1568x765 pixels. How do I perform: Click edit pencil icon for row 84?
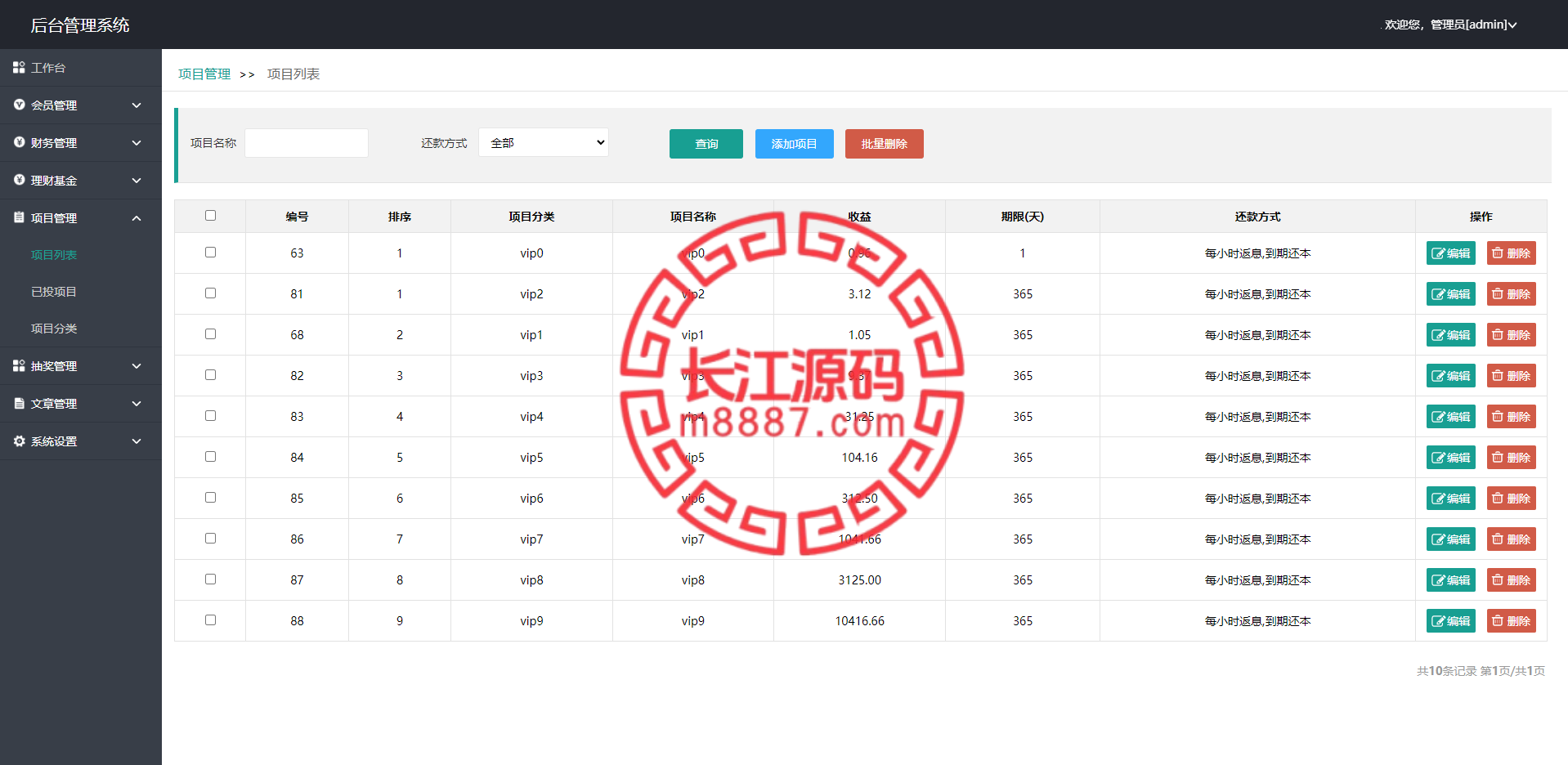[1438, 458]
